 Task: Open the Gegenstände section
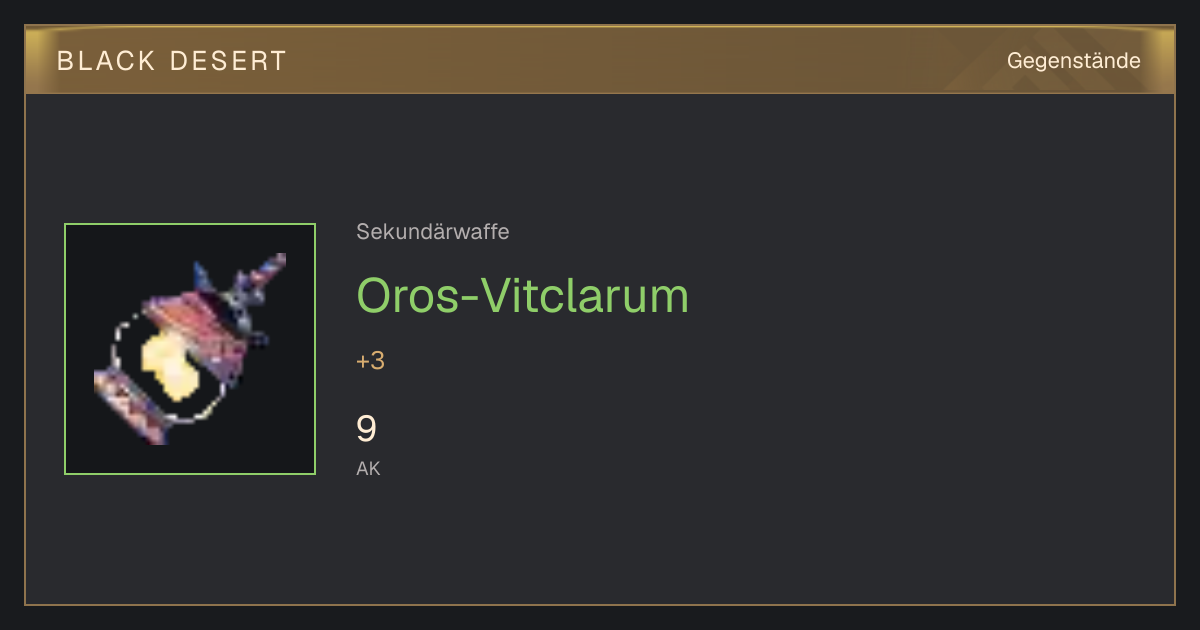[x=1073, y=61]
